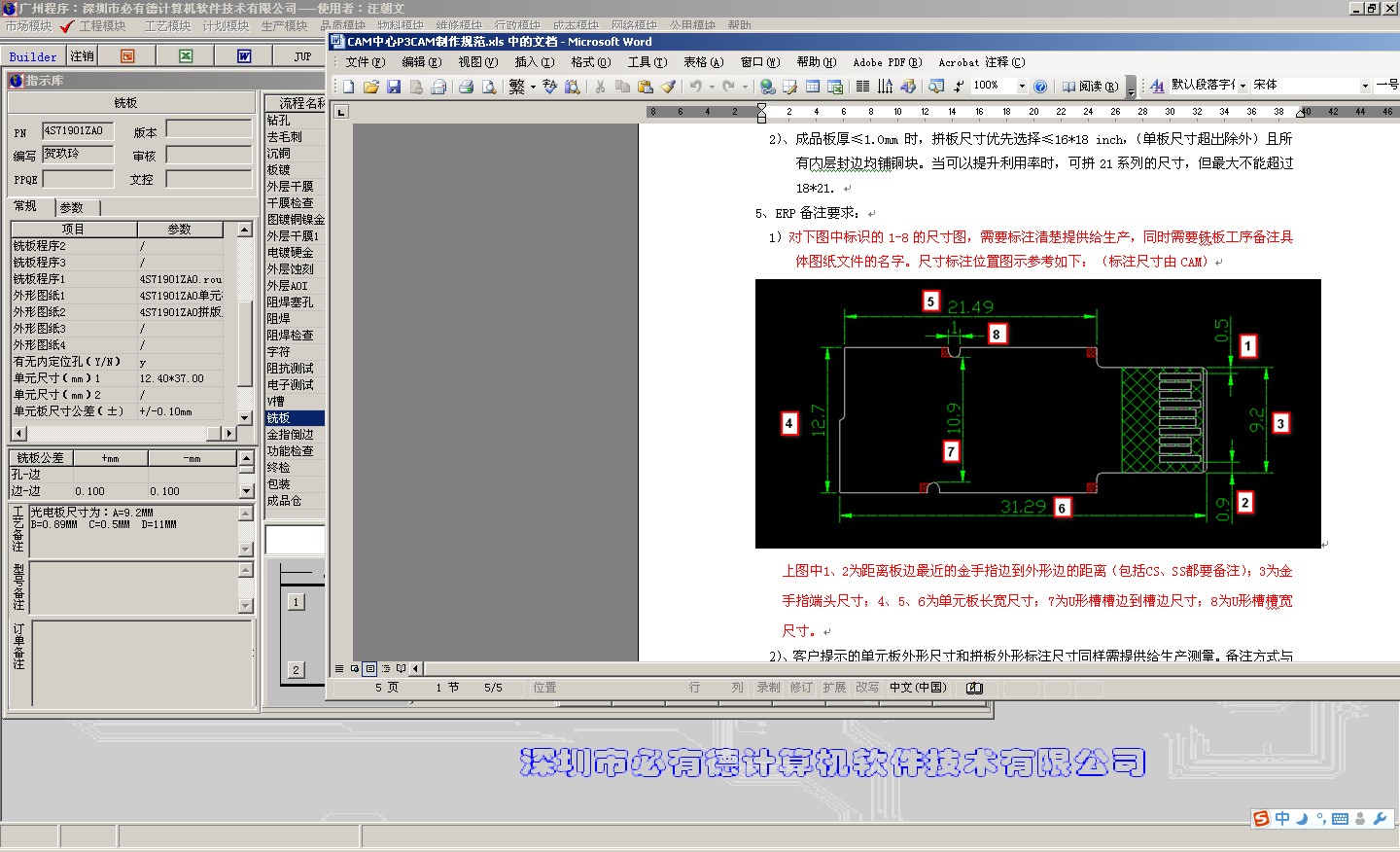Click the Paste clipboard icon

tap(645, 87)
